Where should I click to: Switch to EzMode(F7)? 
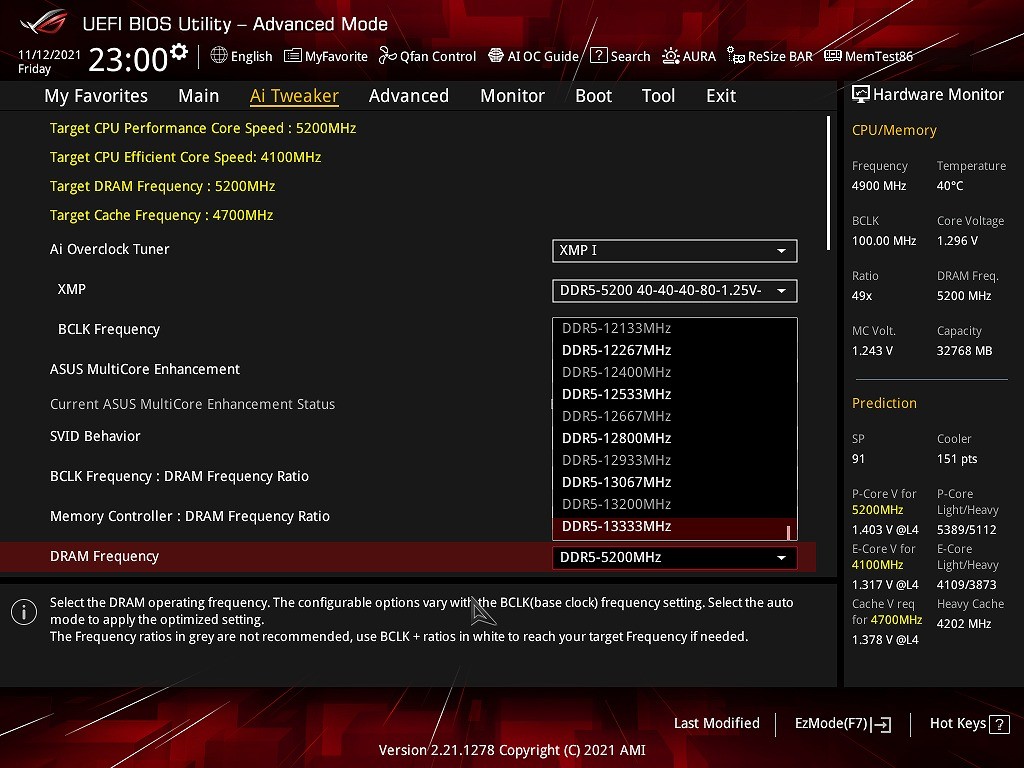point(842,724)
